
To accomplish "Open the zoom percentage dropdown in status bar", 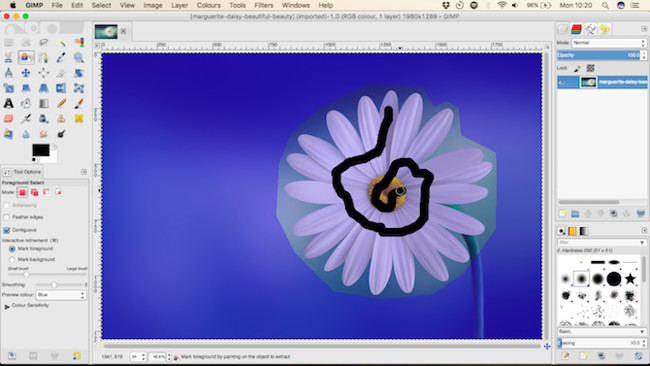I will (x=169, y=356).
